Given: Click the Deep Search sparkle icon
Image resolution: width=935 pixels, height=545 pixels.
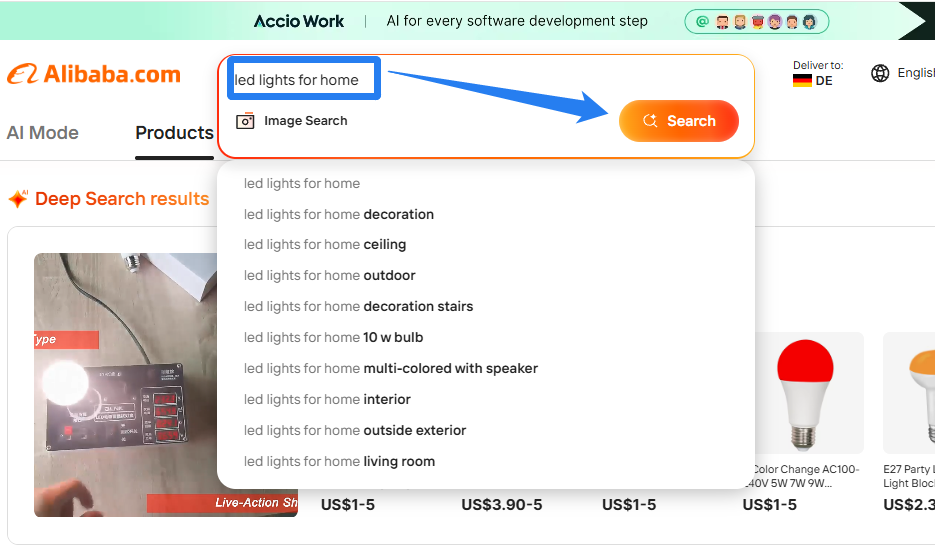Looking at the screenshot, I should pyautogui.click(x=18, y=199).
